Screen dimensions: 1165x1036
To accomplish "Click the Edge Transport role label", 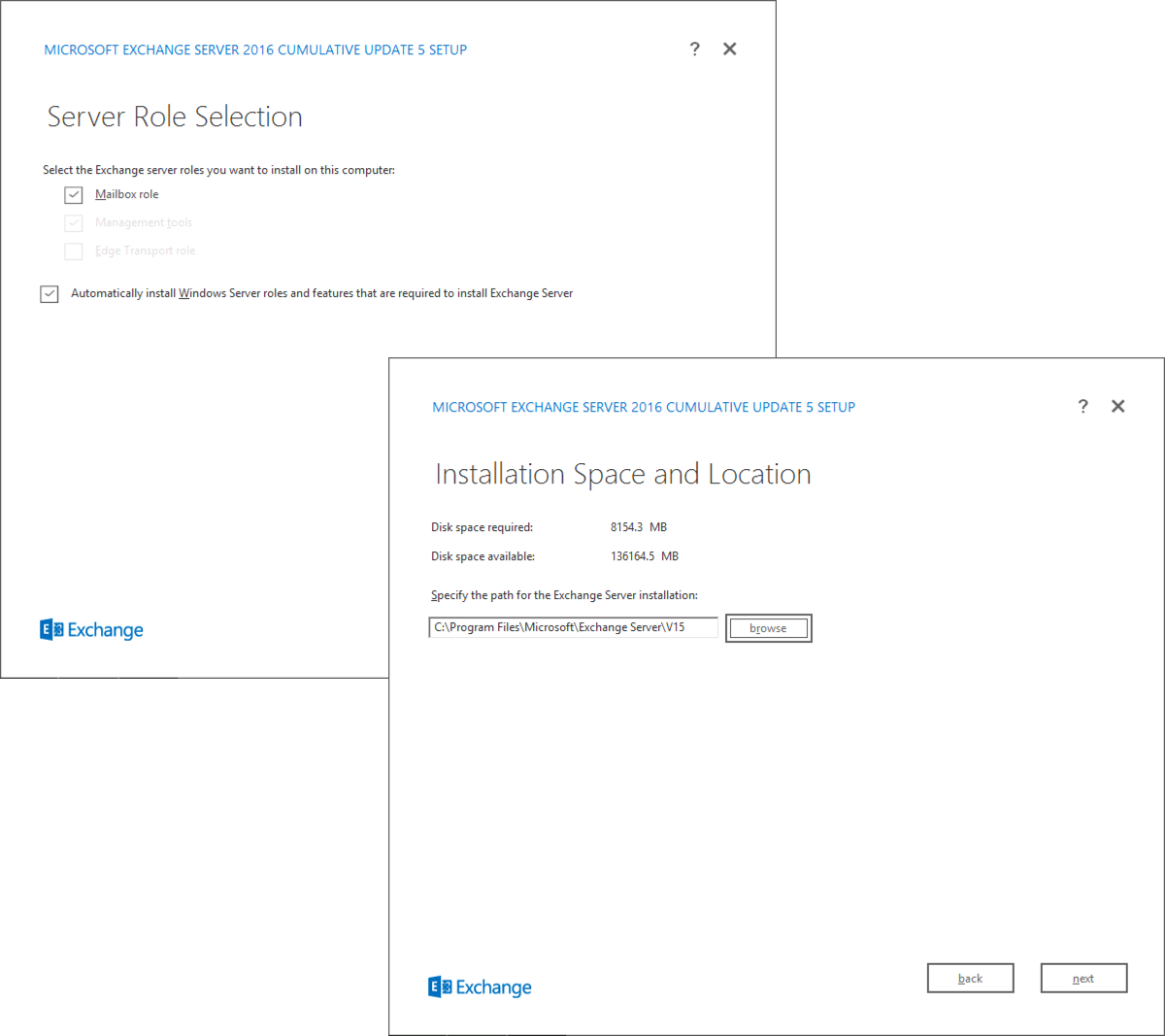I will 146,251.
